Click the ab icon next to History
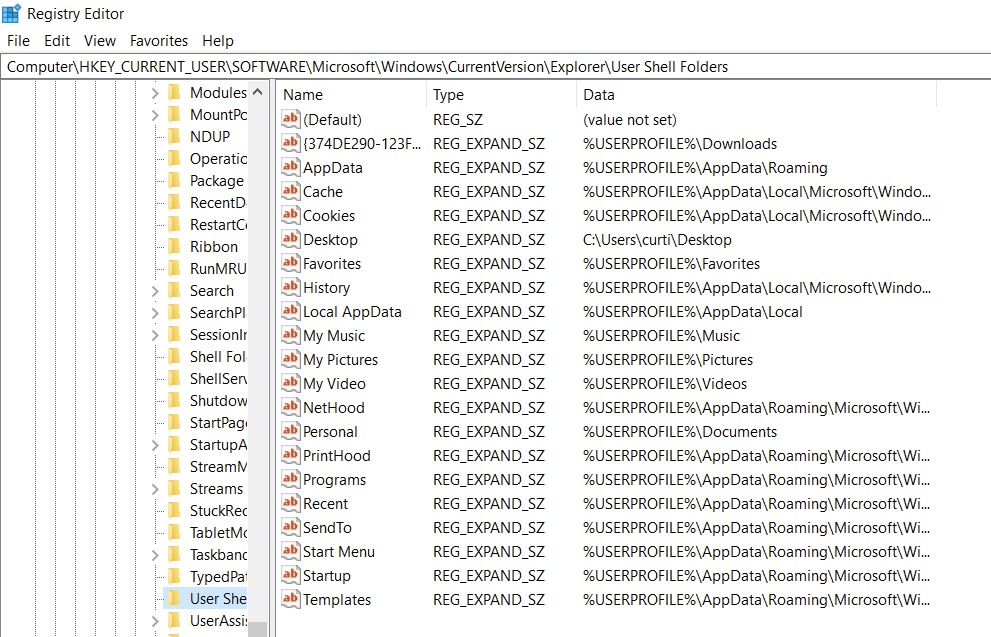The image size is (991, 637). [290, 287]
